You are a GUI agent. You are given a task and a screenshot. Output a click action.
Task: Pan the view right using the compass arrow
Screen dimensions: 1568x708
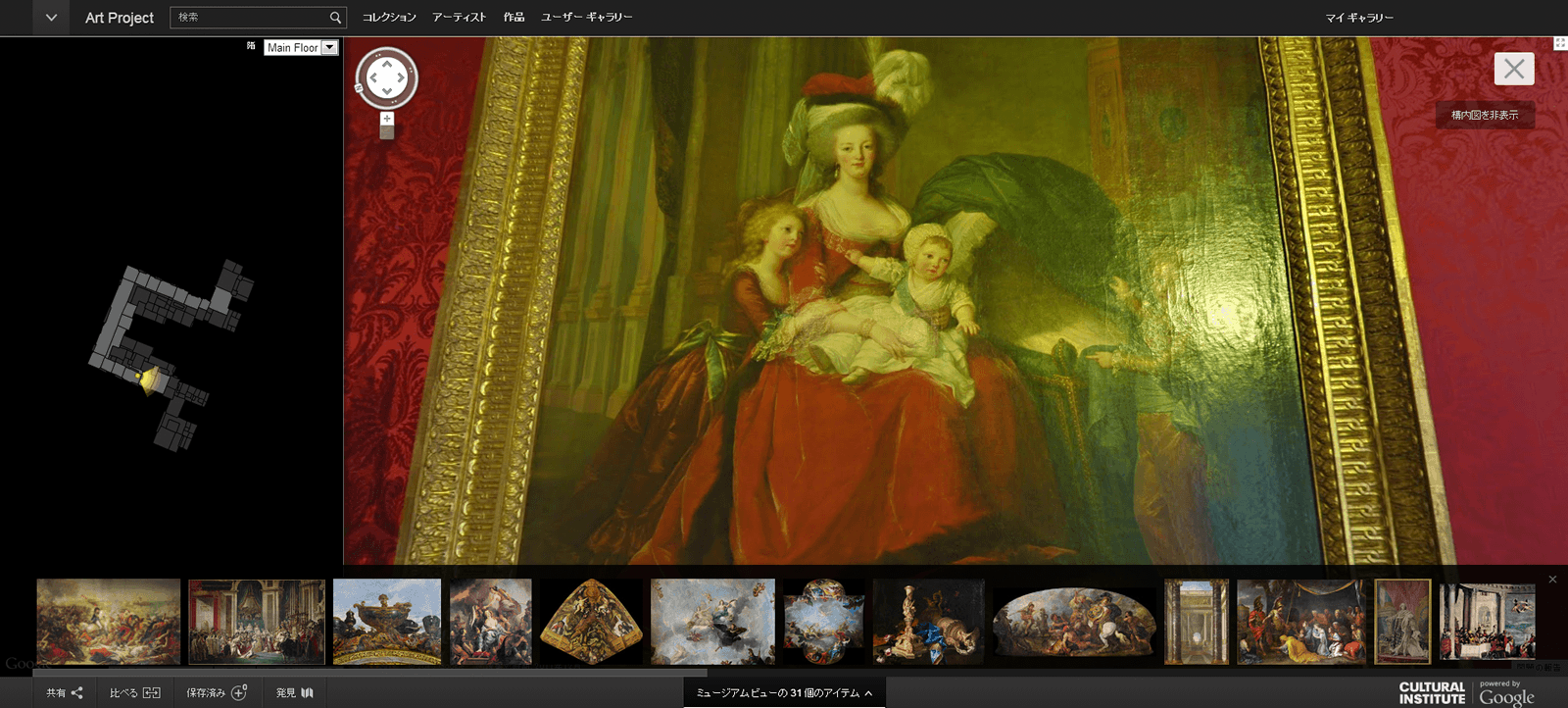click(x=402, y=77)
